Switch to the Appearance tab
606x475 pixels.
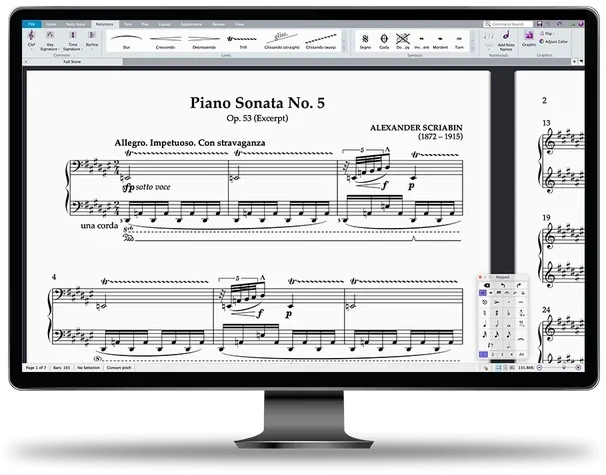coord(191,24)
